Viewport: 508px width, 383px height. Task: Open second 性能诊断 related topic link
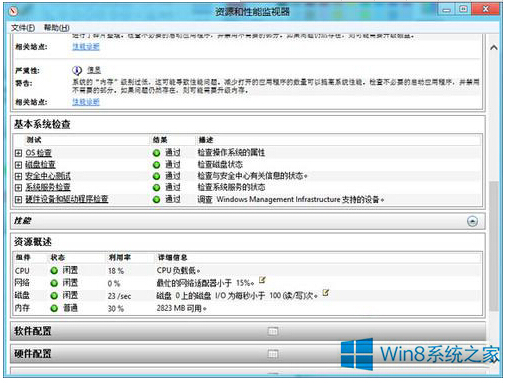click(86, 102)
